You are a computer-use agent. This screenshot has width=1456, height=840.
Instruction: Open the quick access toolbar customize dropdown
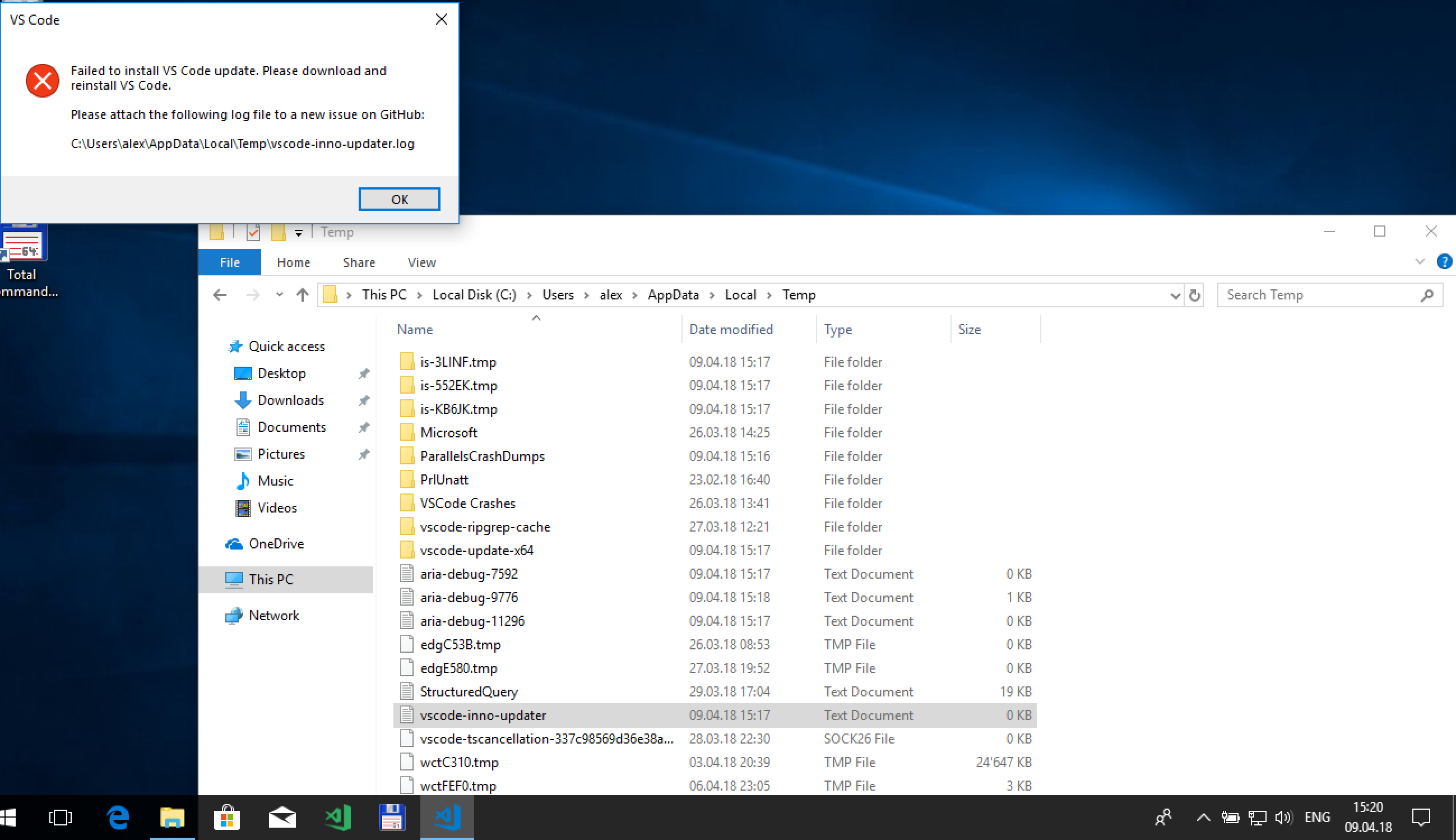click(299, 233)
